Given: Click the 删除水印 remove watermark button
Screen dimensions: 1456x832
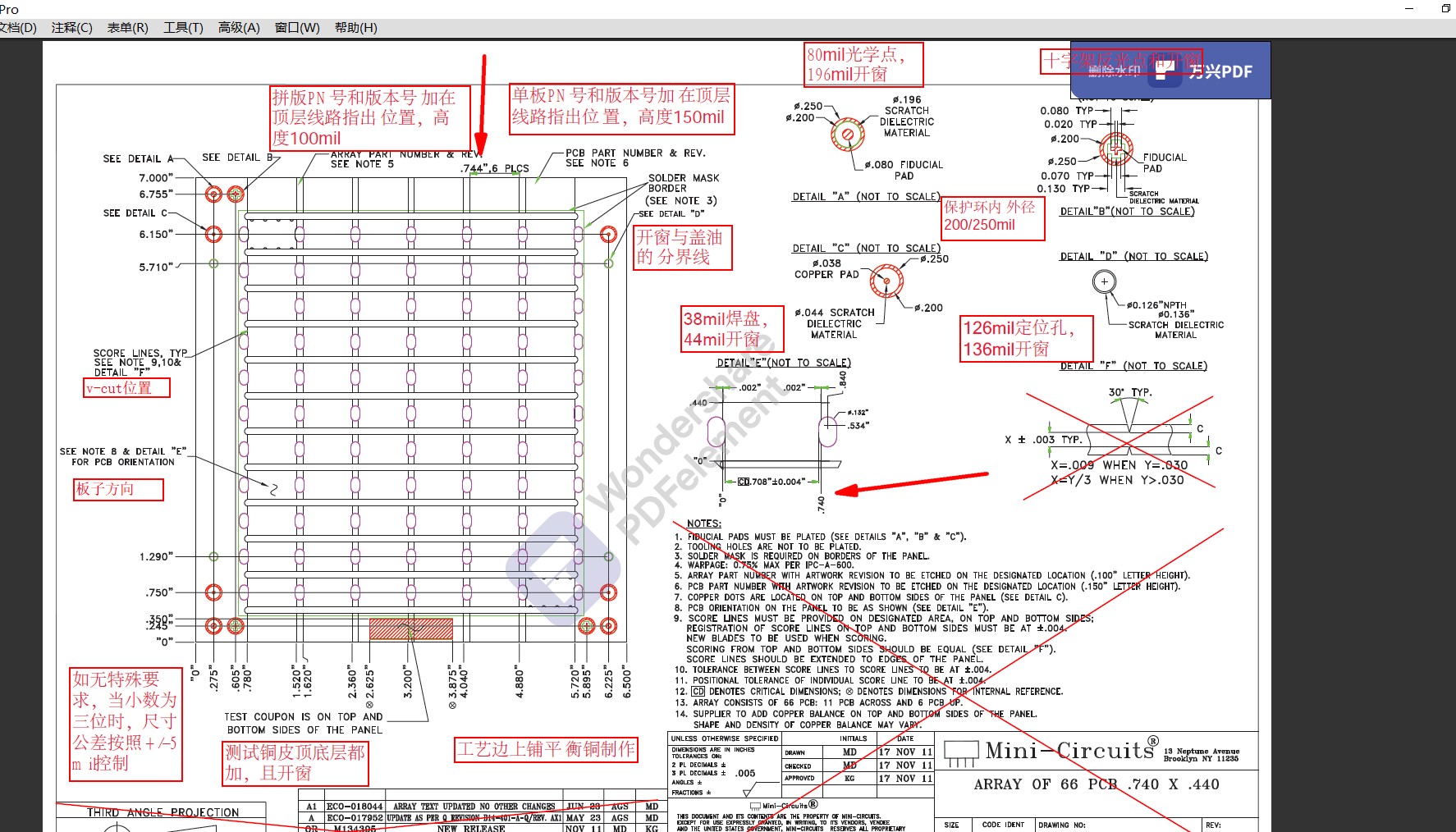Looking at the screenshot, I should (x=1114, y=71).
